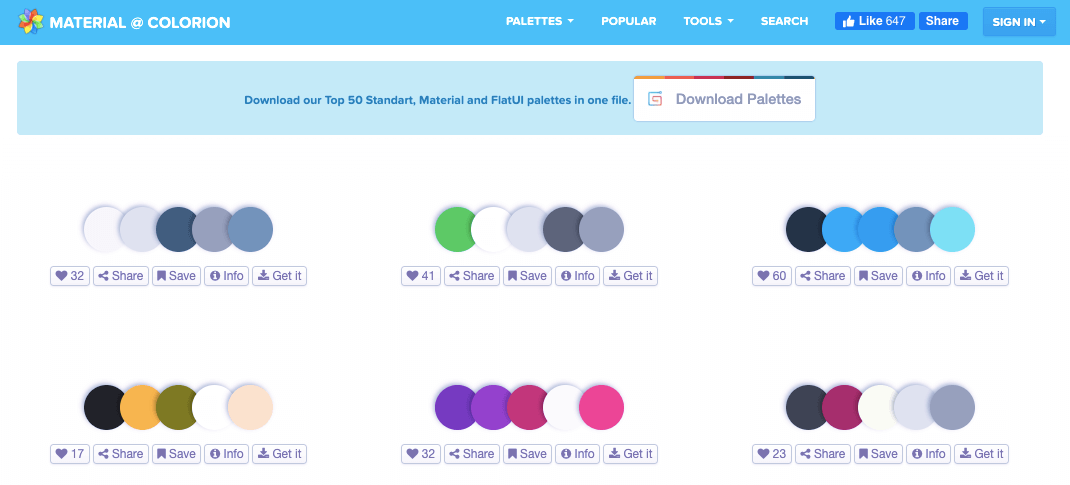Expand the Palettes dropdown menu
The height and width of the screenshot is (485, 1070).
pyautogui.click(x=539, y=21)
